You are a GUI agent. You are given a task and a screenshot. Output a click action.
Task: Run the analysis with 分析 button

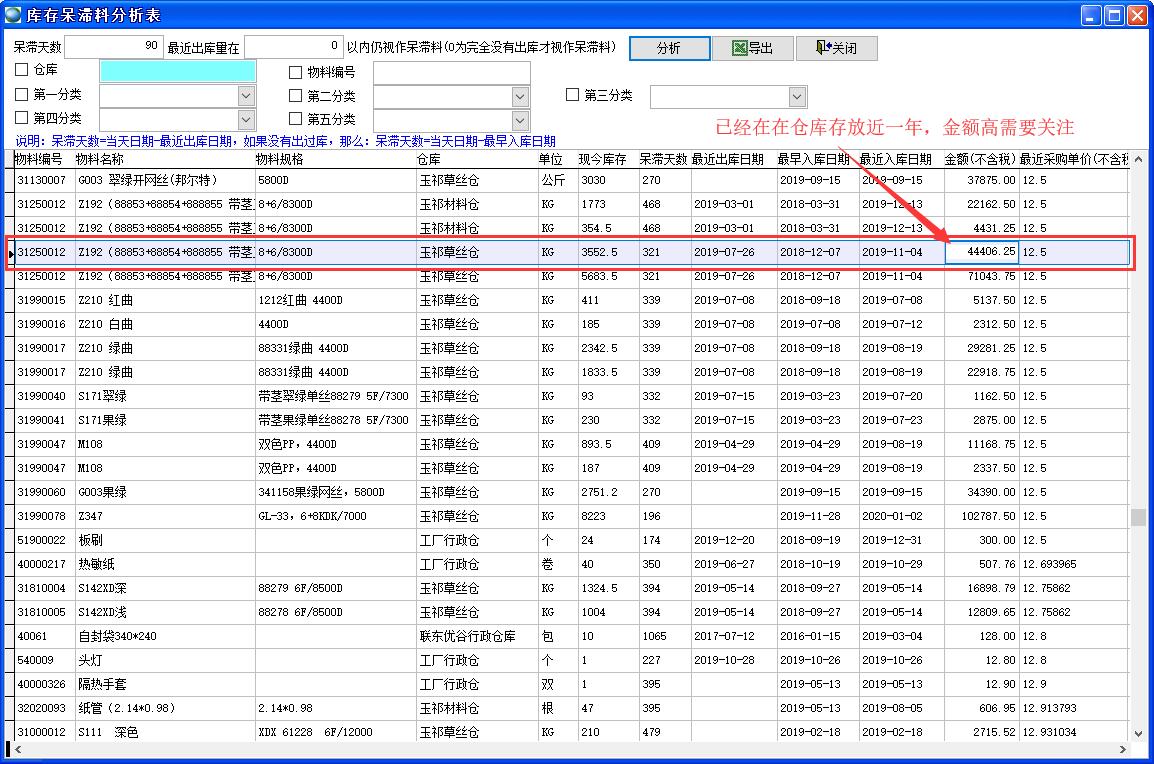[x=669, y=48]
